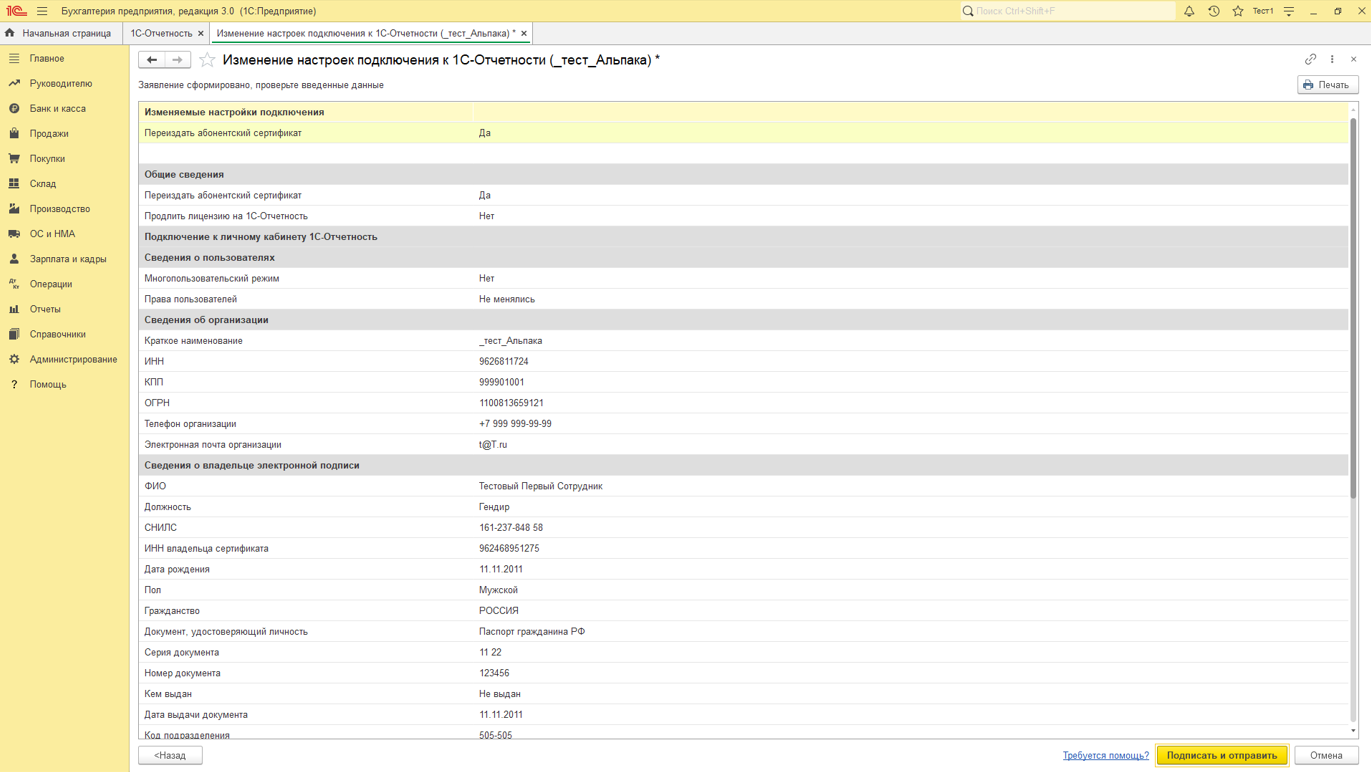Select Права пользователей Не менялись
Viewport: 1371px width, 772px height.
coord(507,299)
